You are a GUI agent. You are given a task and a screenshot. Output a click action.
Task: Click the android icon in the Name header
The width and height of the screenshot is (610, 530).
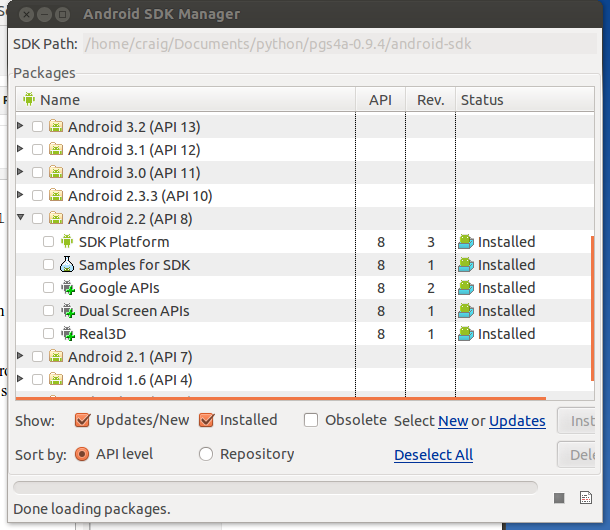(29, 99)
